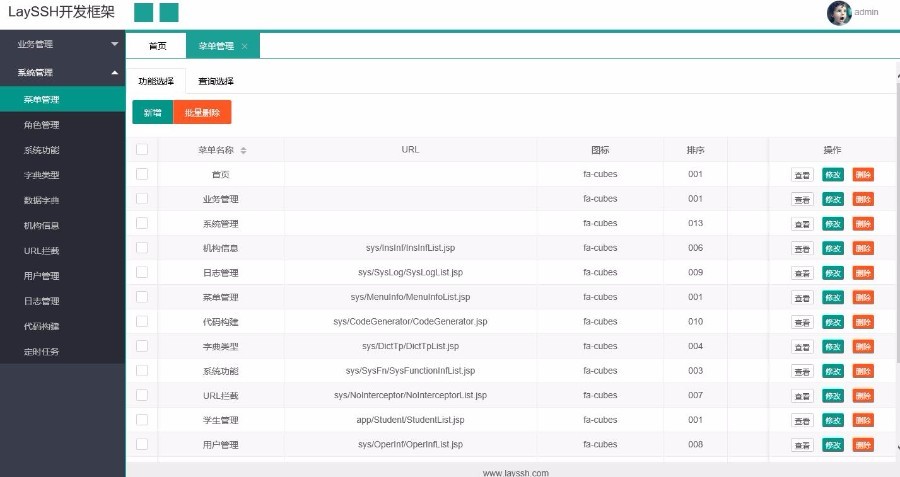Open 定时任务 in the sidebar
The image size is (900, 477).
point(63,351)
